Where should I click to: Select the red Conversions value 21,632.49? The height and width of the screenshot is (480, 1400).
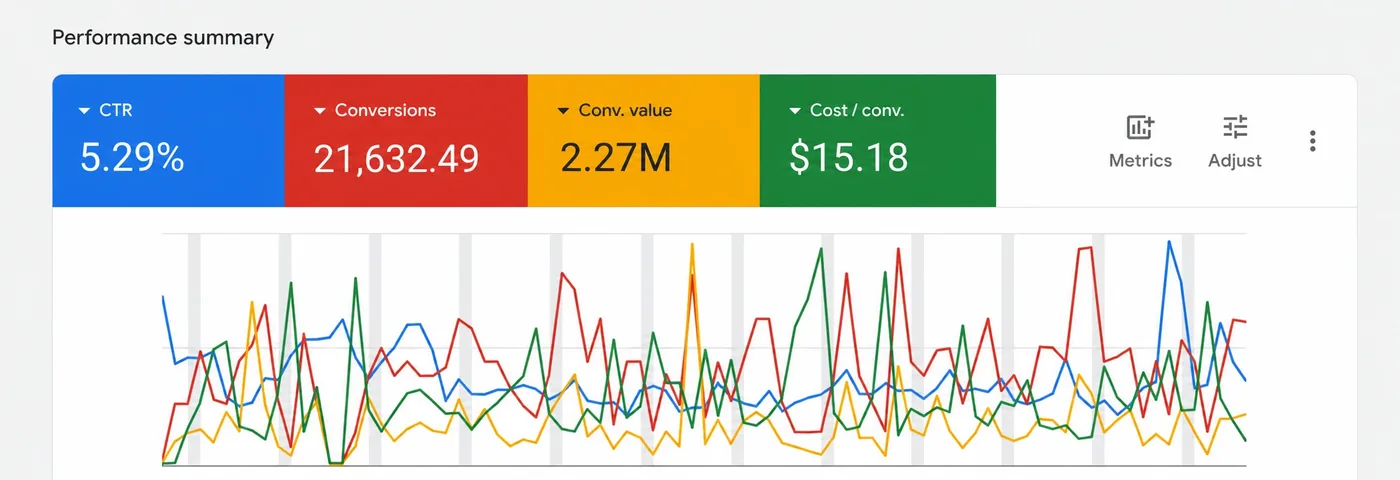[x=396, y=158]
